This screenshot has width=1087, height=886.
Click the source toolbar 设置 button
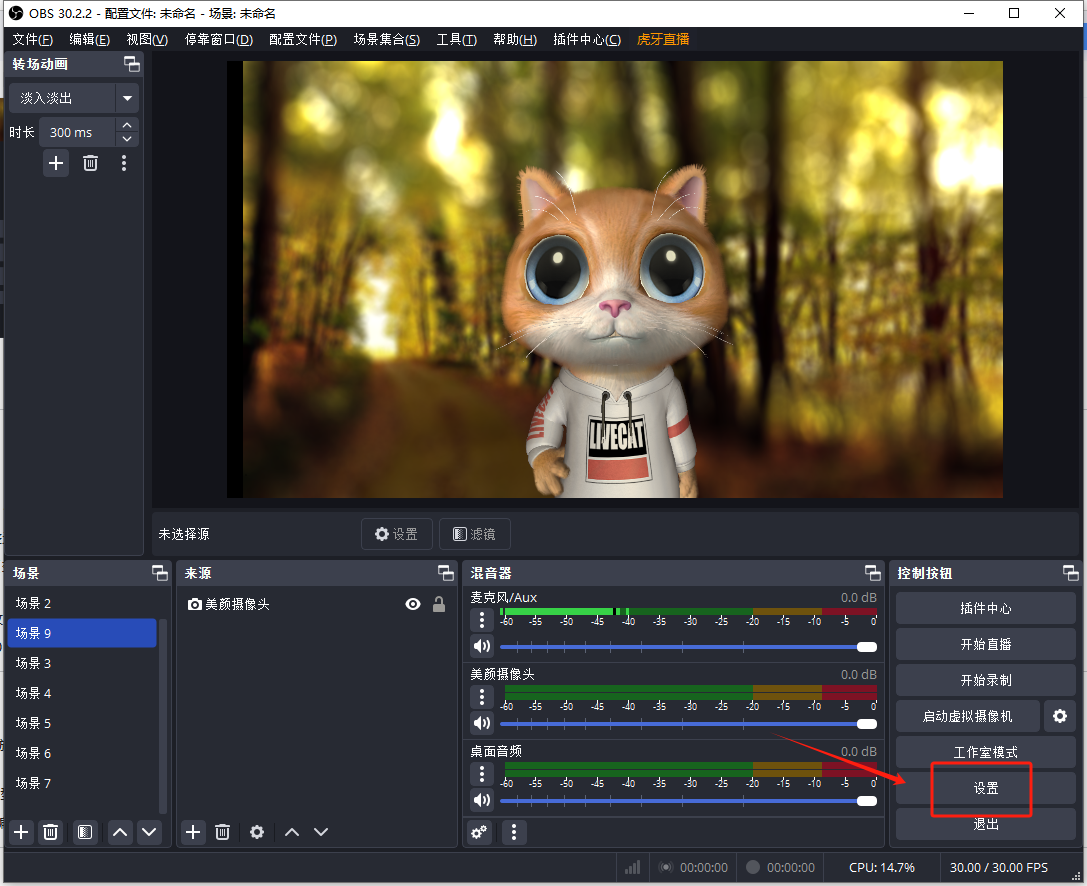397,534
